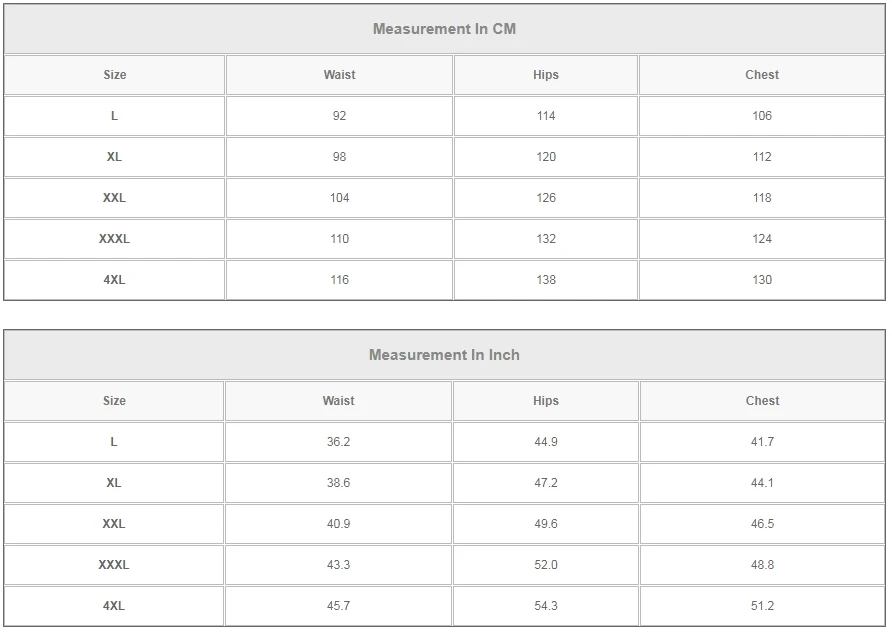This screenshot has width=892, height=636.
Task: Click the Chest header in the CM table
Action: (x=762, y=75)
